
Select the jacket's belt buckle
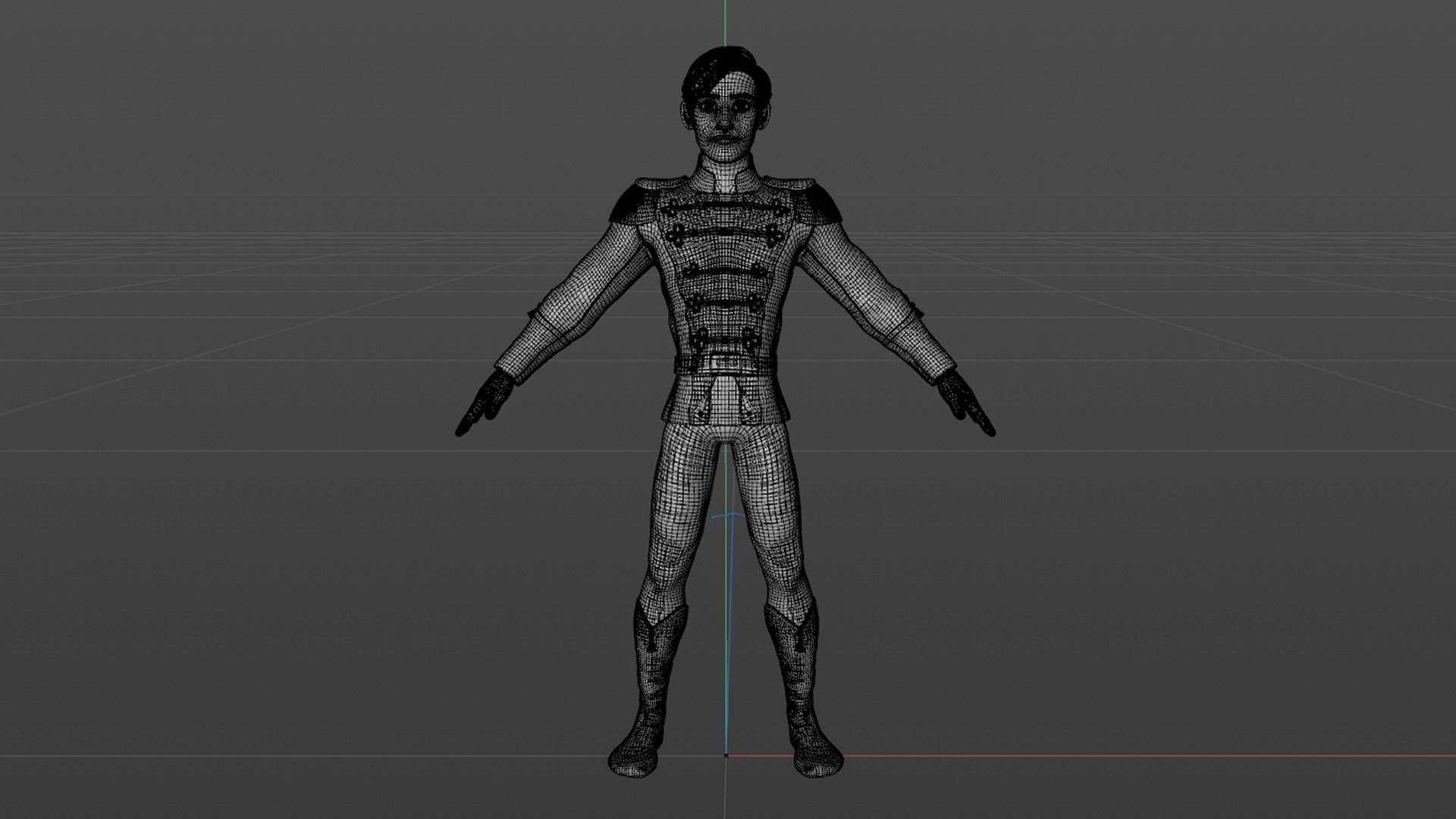pyautogui.click(x=726, y=363)
